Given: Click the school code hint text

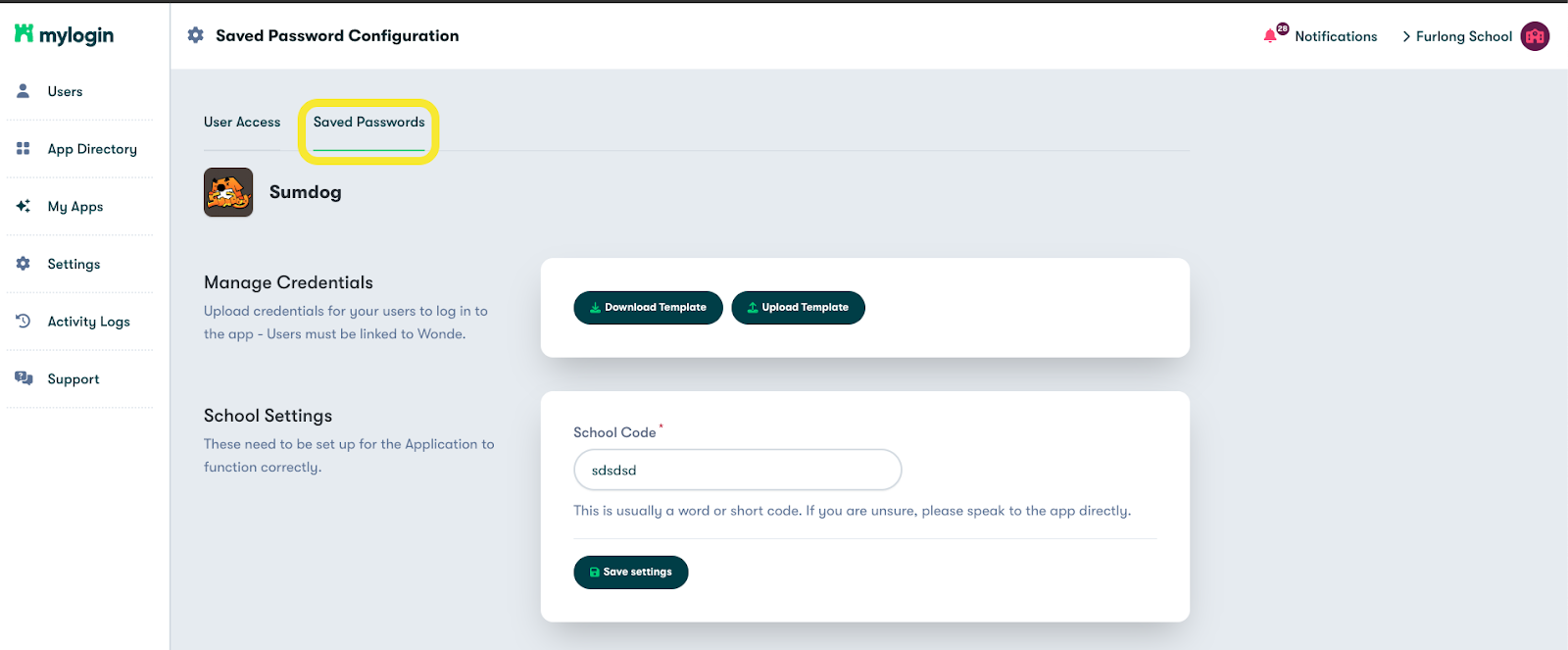Looking at the screenshot, I should pyautogui.click(x=852, y=511).
